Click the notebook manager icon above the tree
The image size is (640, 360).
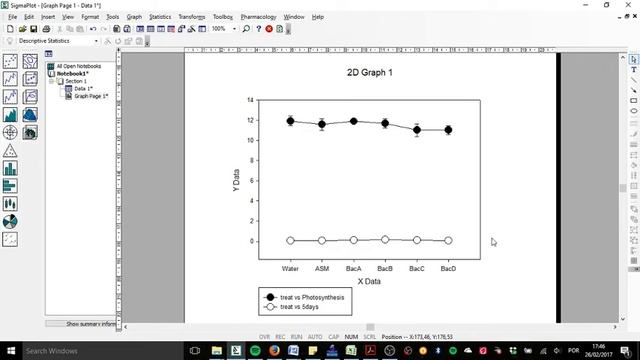(49, 53)
